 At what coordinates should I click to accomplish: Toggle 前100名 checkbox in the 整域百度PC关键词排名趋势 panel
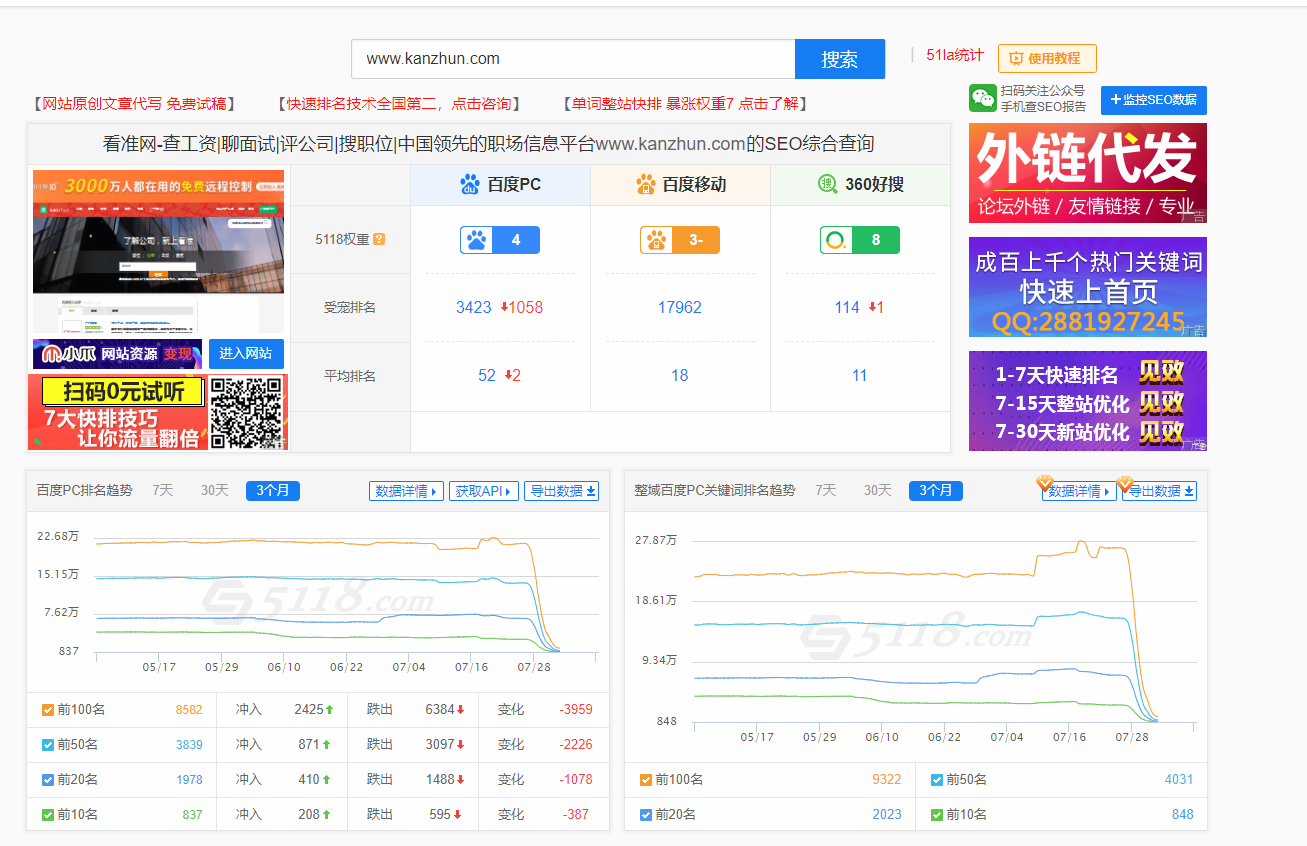tap(646, 780)
